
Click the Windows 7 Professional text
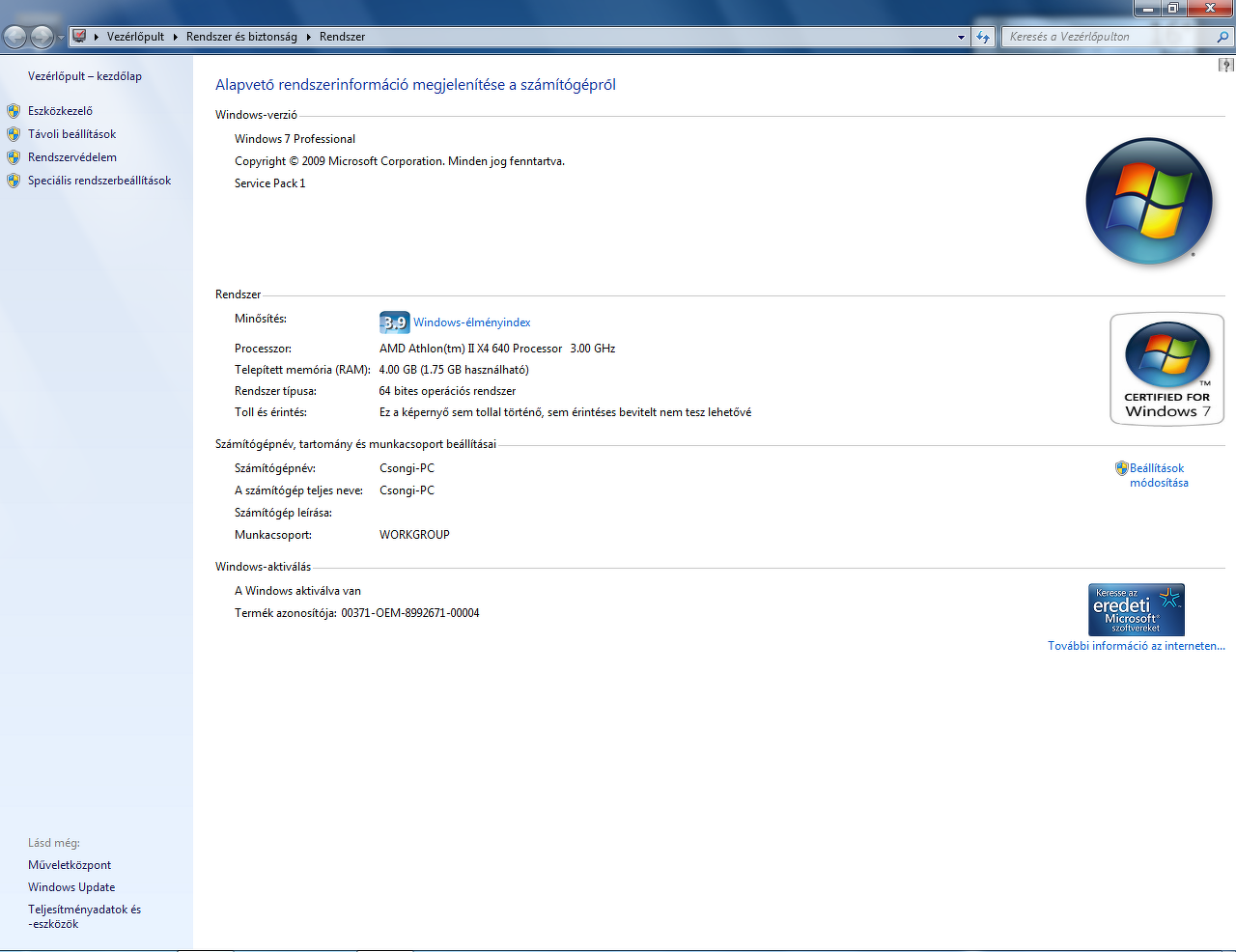tap(295, 139)
